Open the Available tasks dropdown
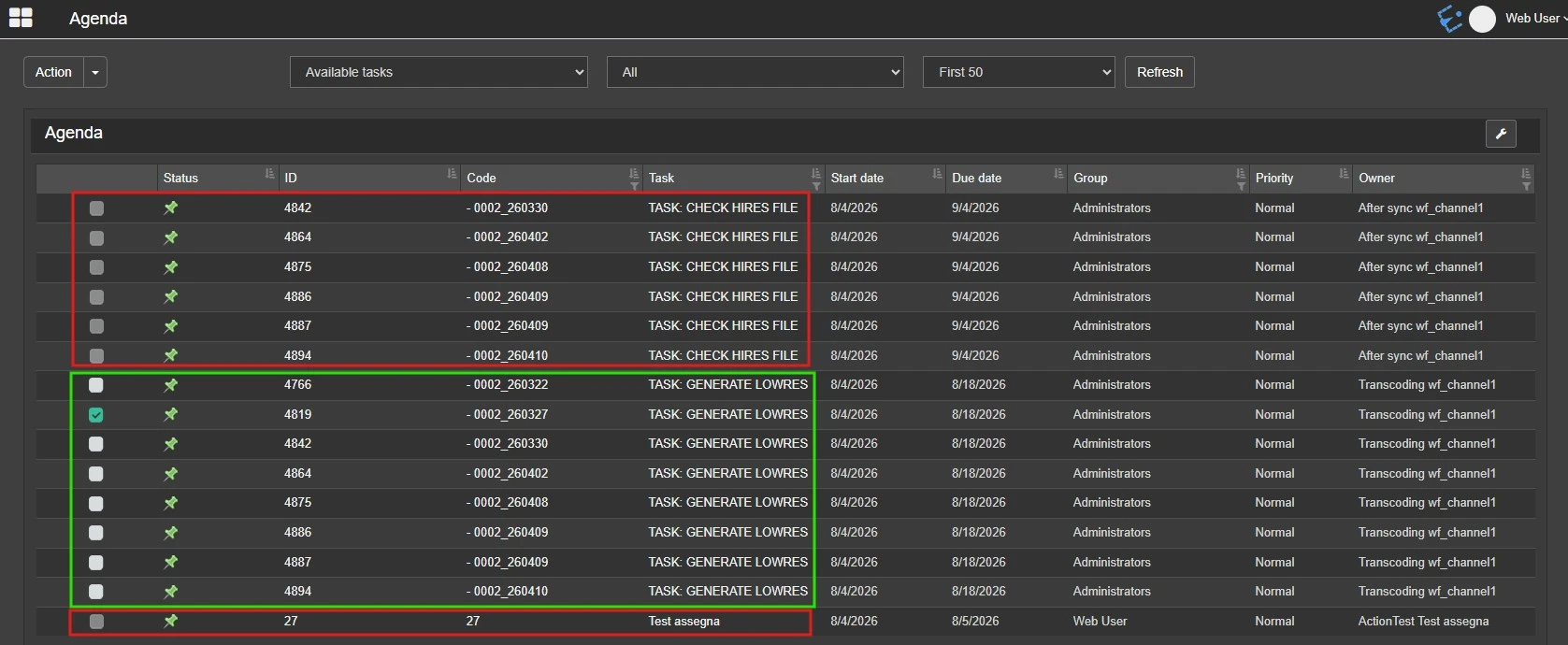1568x645 pixels. point(439,72)
